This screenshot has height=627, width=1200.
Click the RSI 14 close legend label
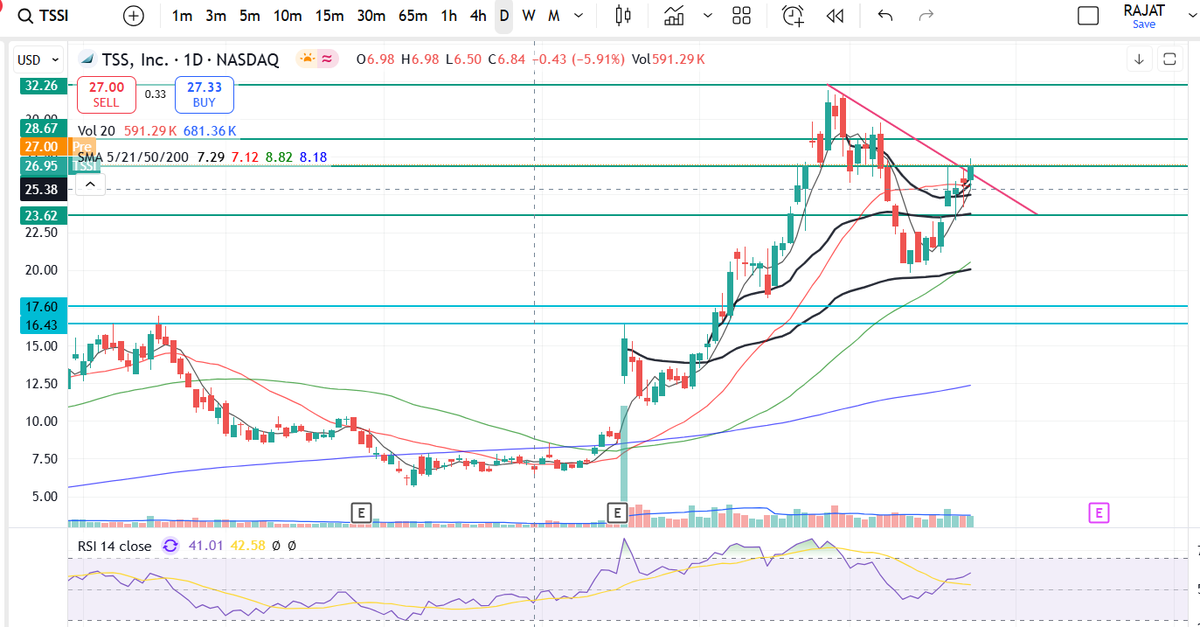(115, 546)
